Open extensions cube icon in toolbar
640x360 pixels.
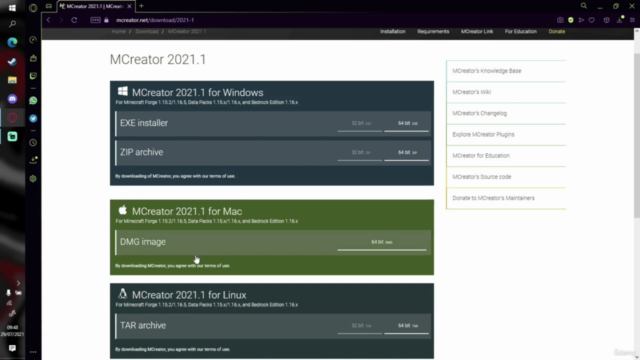607,20
